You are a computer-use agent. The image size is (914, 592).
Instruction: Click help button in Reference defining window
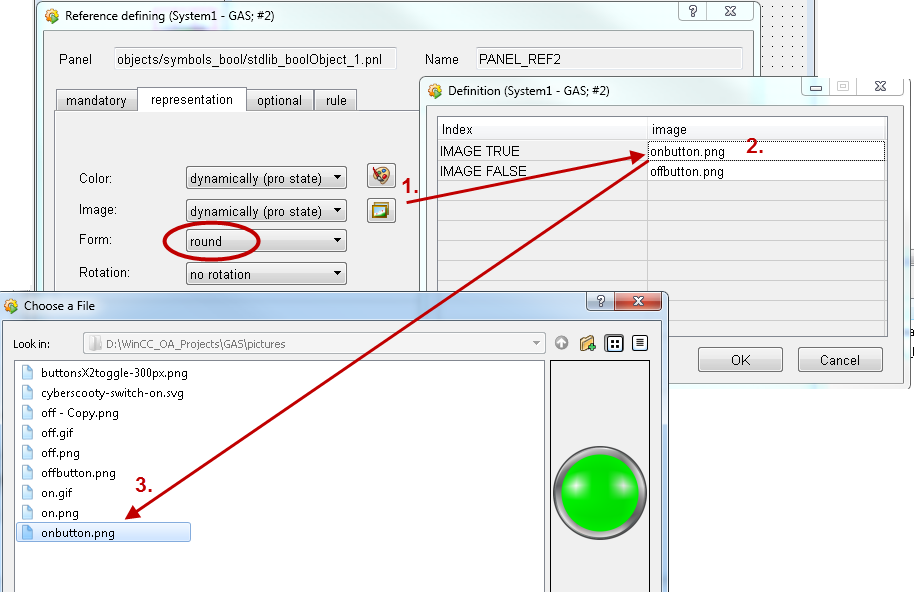tap(693, 11)
